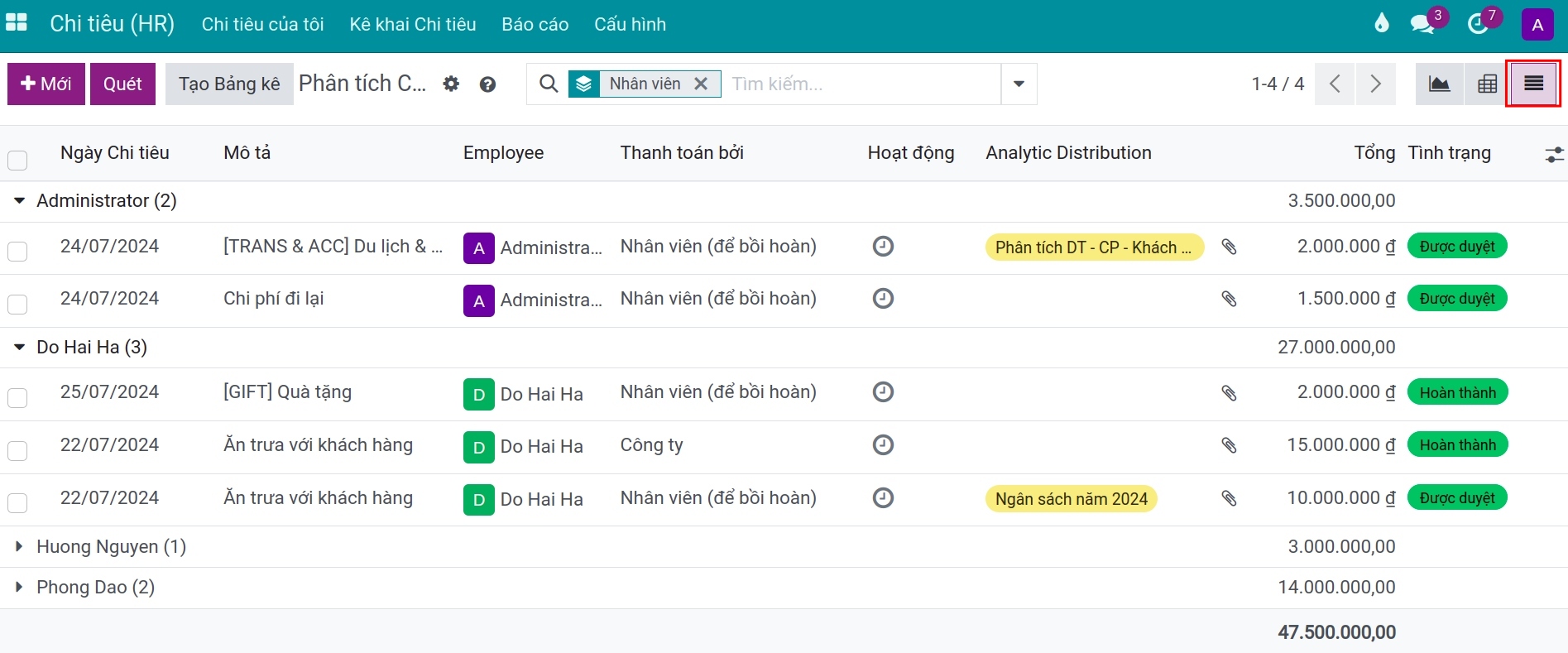This screenshot has height=653, width=1568.
Task: Check the select-all header checkbox
Action: 17,160
